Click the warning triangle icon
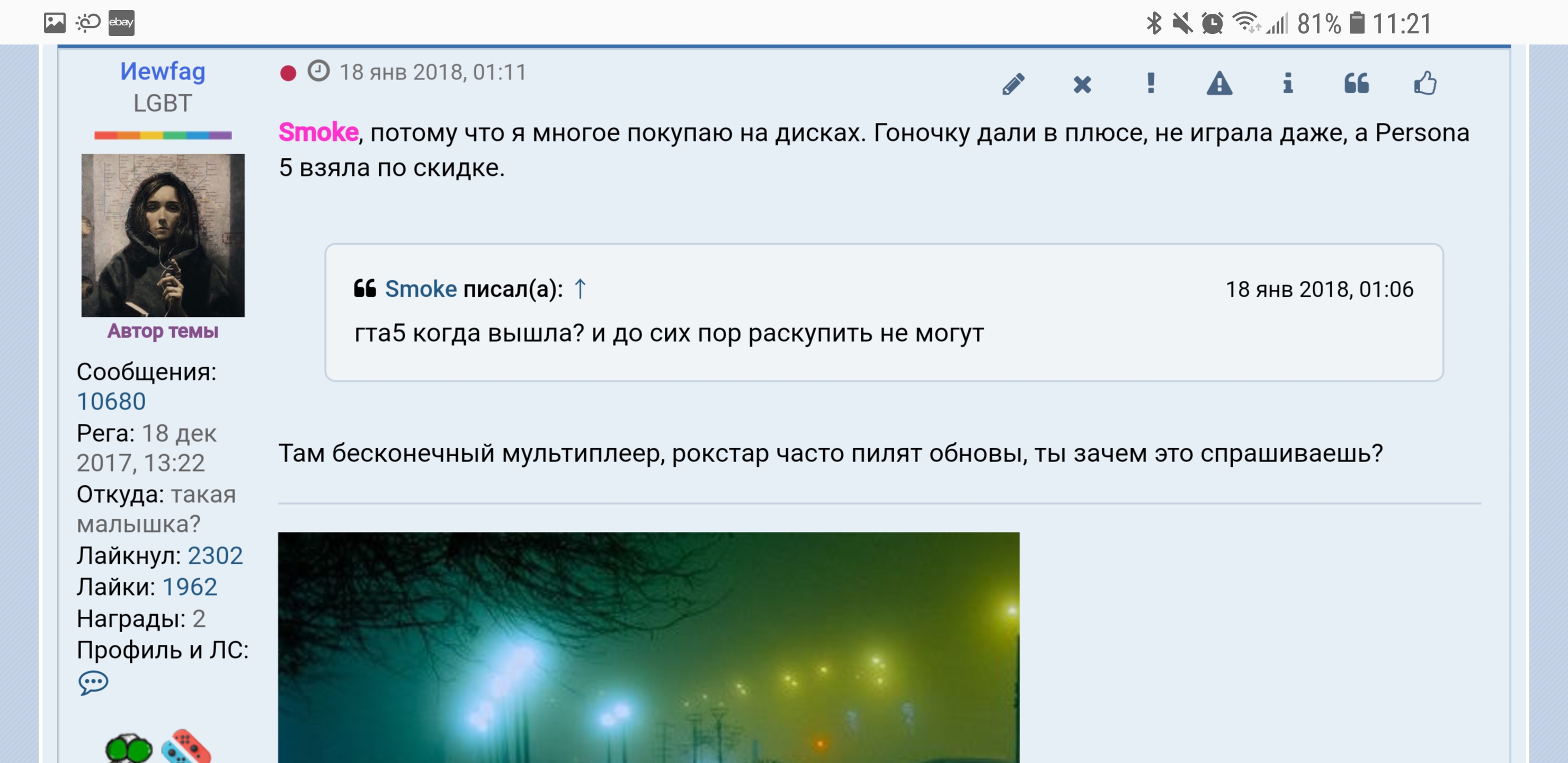The image size is (1568, 763). 1219,83
